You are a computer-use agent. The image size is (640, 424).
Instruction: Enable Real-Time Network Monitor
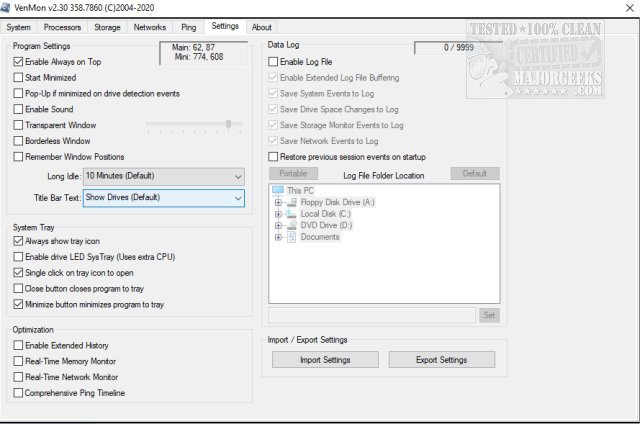pos(18,377)
